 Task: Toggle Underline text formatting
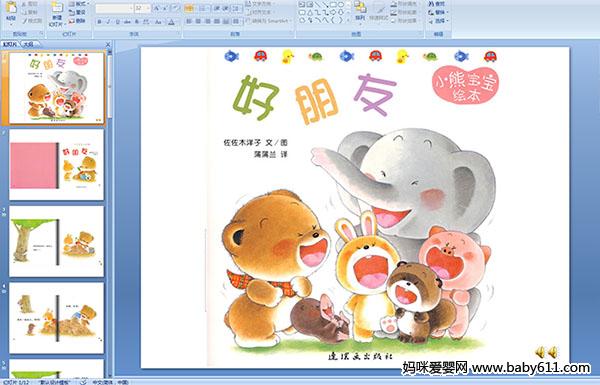117,22
